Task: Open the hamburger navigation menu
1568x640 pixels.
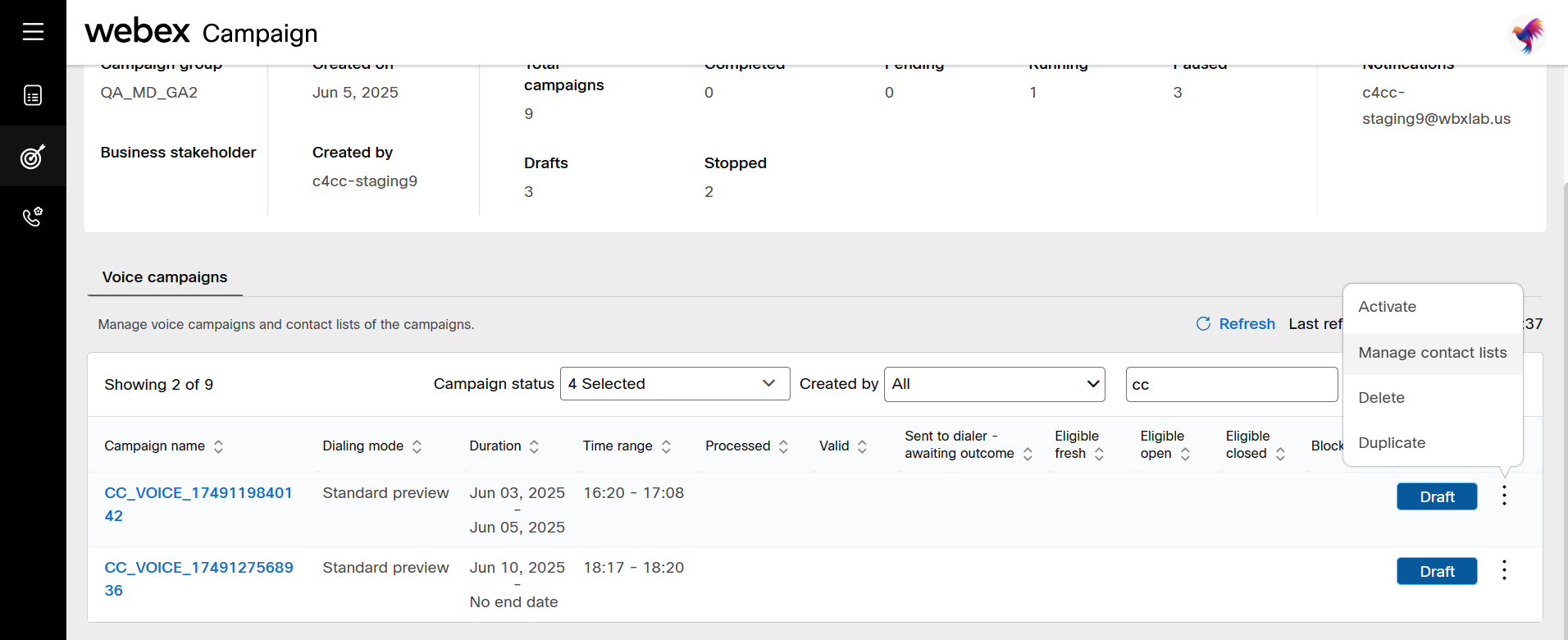Action: click(x=33, y=32)
